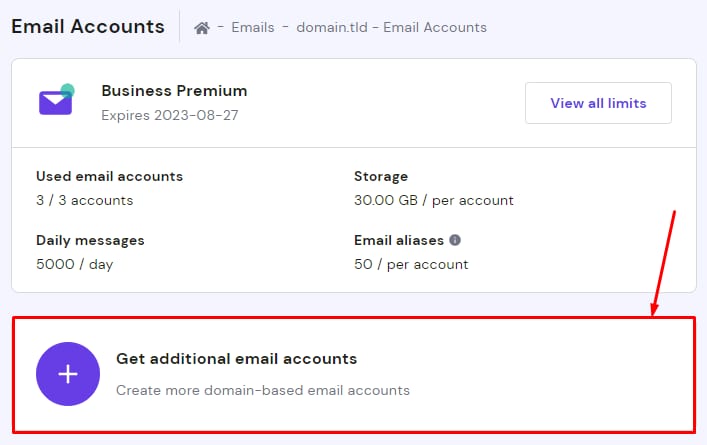This screenshot has width=707, height=445.
Task: Click the Daily messages label
Action: point(90,240)
